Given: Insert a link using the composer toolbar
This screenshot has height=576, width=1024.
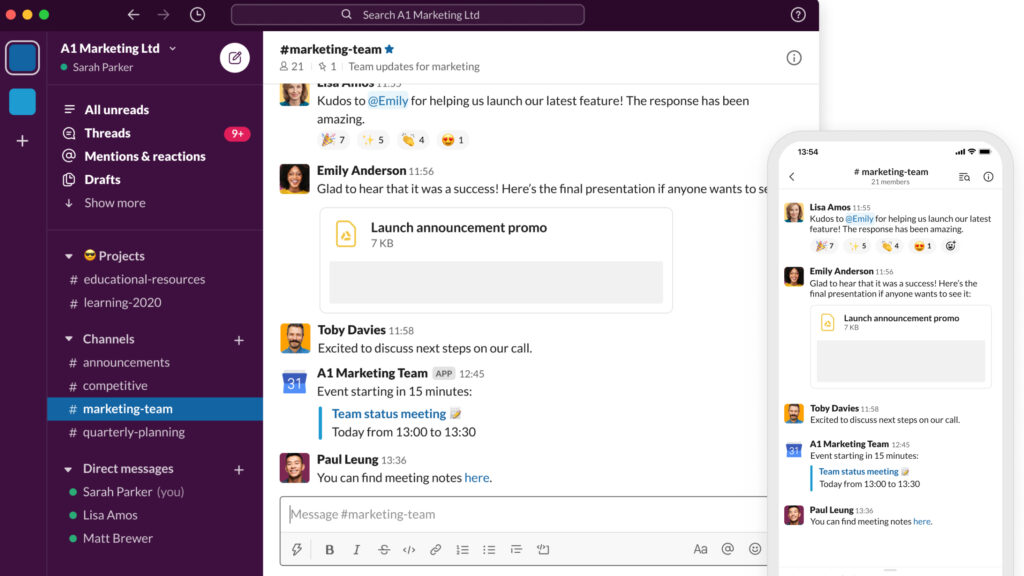Looking at the screenshot, I should [435, 549].
